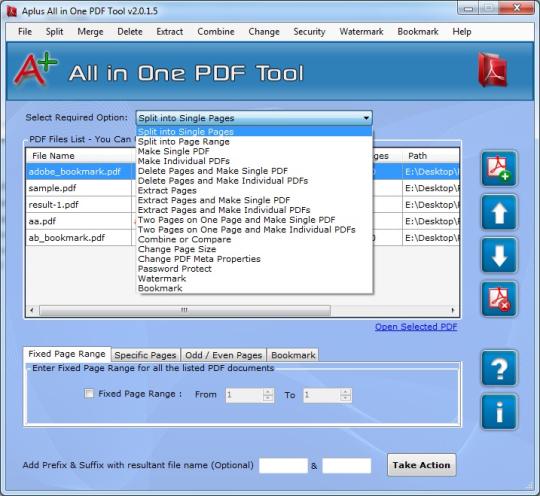Screen dimensions: 540x496
Task: Click scroll right arrow of file list
Action: coord(453,310)
